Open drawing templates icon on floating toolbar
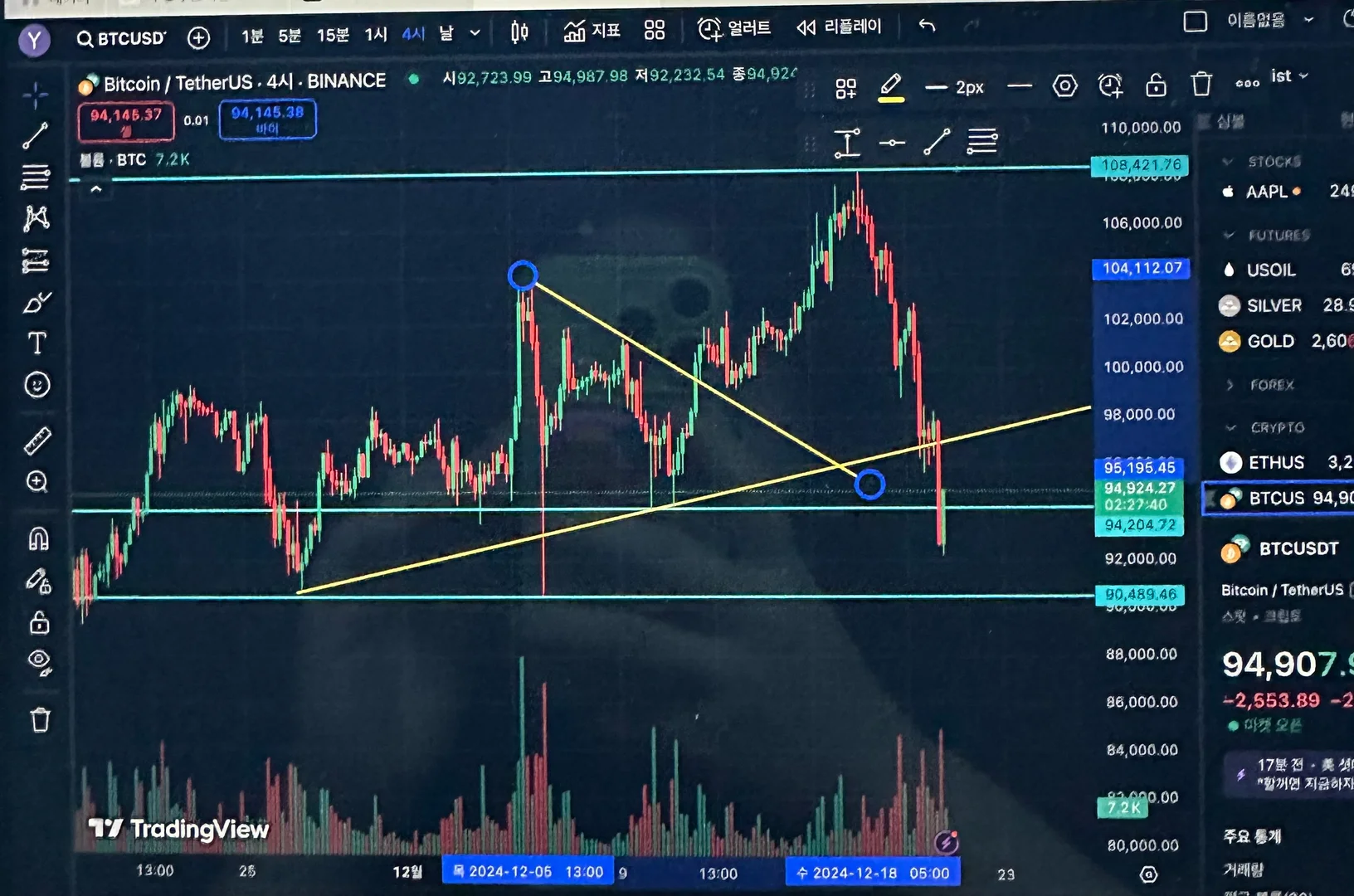The image size is (1354, 896). coord(845,89)
